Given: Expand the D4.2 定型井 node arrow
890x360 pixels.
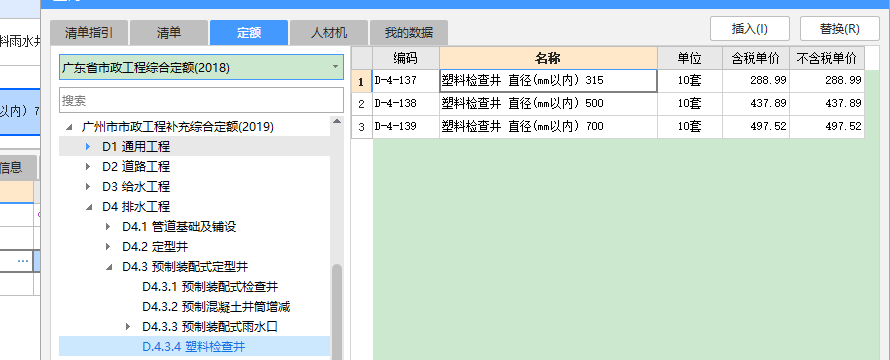Looking at the screenshot, I should (108, 246).
